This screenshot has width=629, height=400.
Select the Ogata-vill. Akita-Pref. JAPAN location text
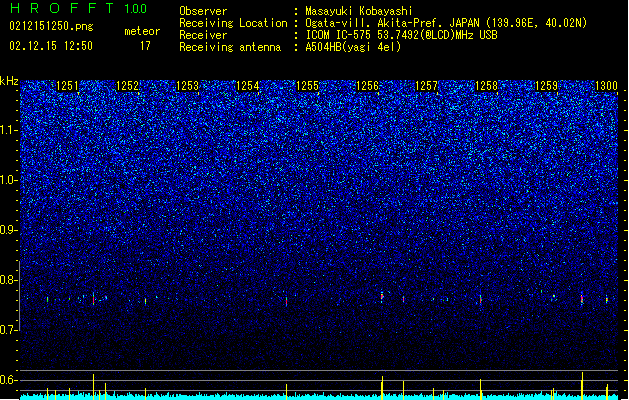(x=446, y=23)
